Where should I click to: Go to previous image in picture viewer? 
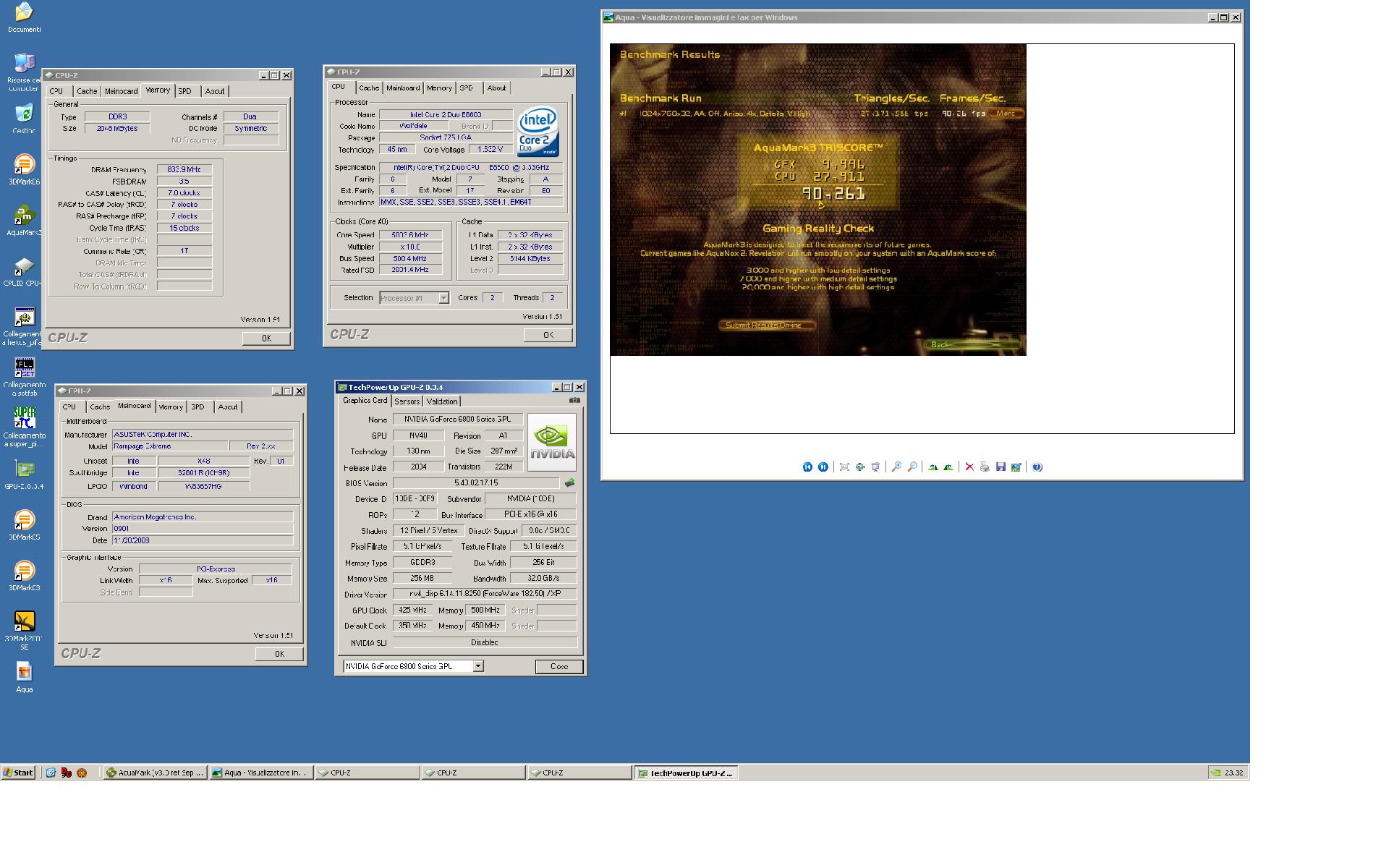(x=807, y=467)
